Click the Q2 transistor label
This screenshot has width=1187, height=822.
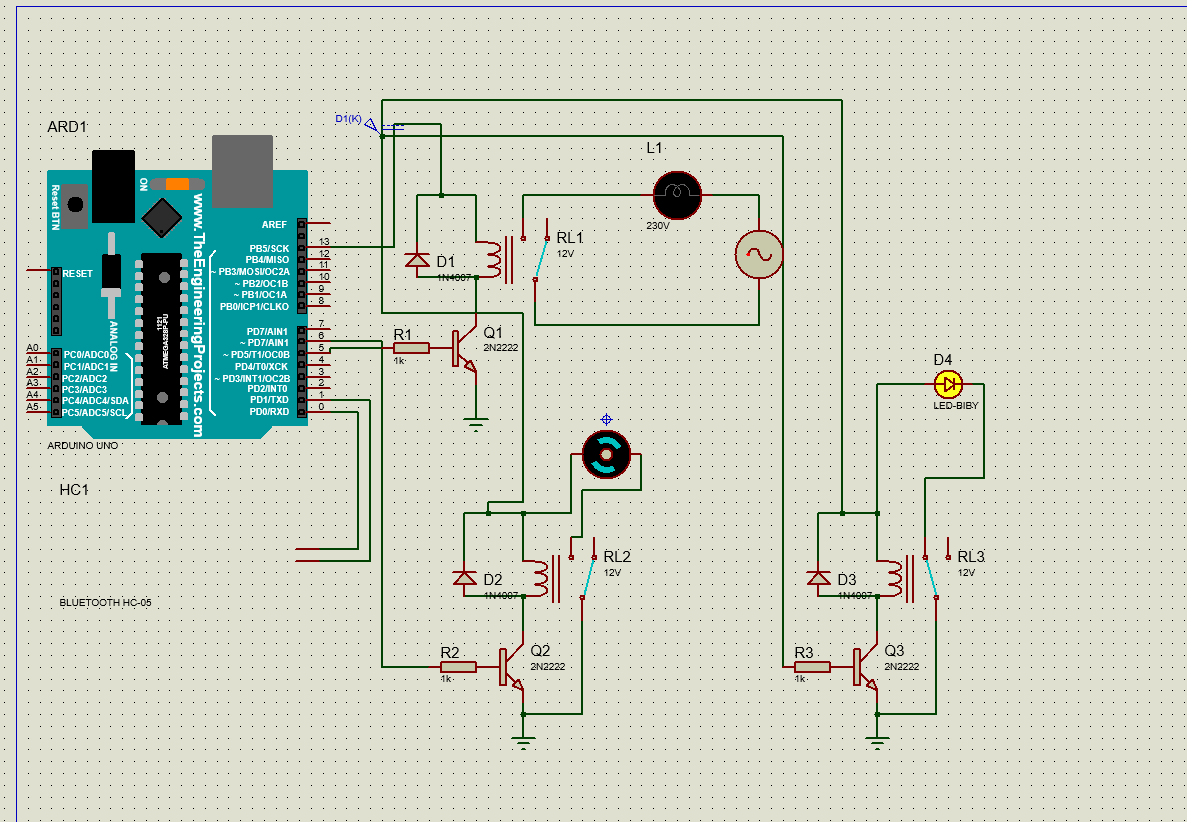[x=541, y=650]
